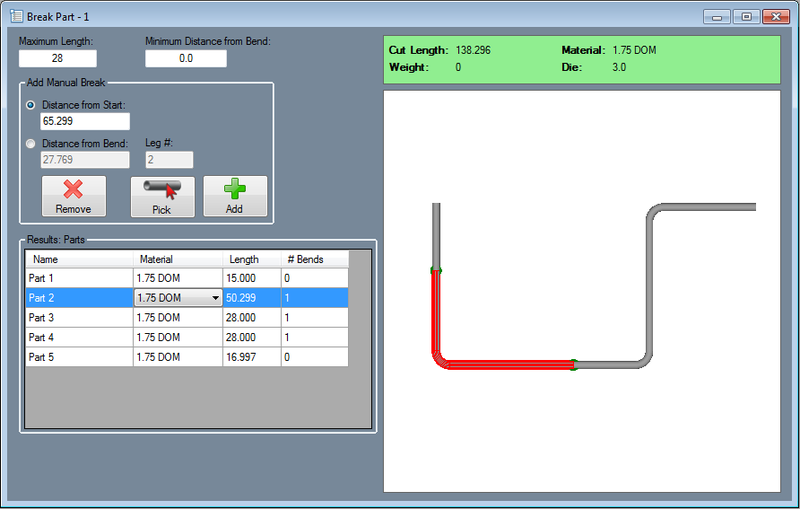Click the green break marker on vertical tube
The image size is (800, 509).
pyautogui.click(x=436, y=270)
